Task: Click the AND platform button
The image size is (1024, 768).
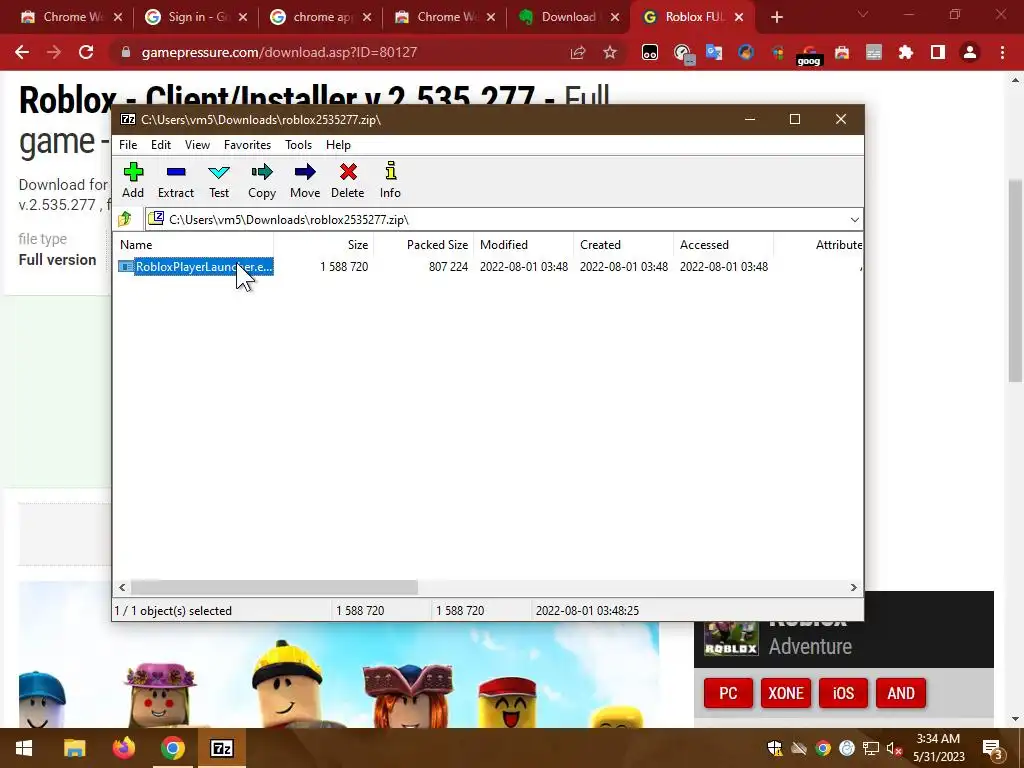Action: click(x=901, y=693)
